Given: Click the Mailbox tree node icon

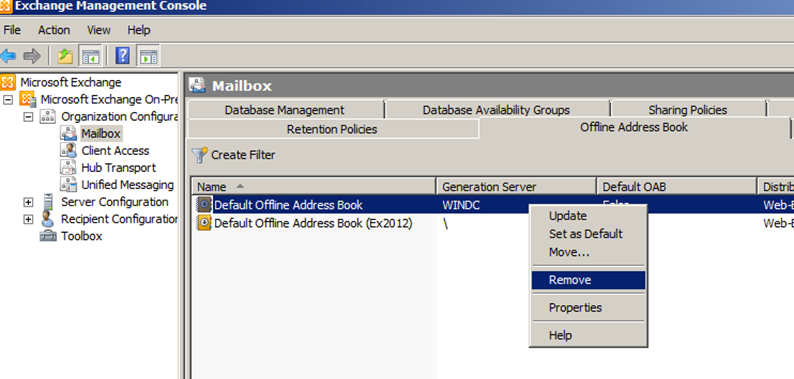Looking at the screenshot, I should (68, 133).
